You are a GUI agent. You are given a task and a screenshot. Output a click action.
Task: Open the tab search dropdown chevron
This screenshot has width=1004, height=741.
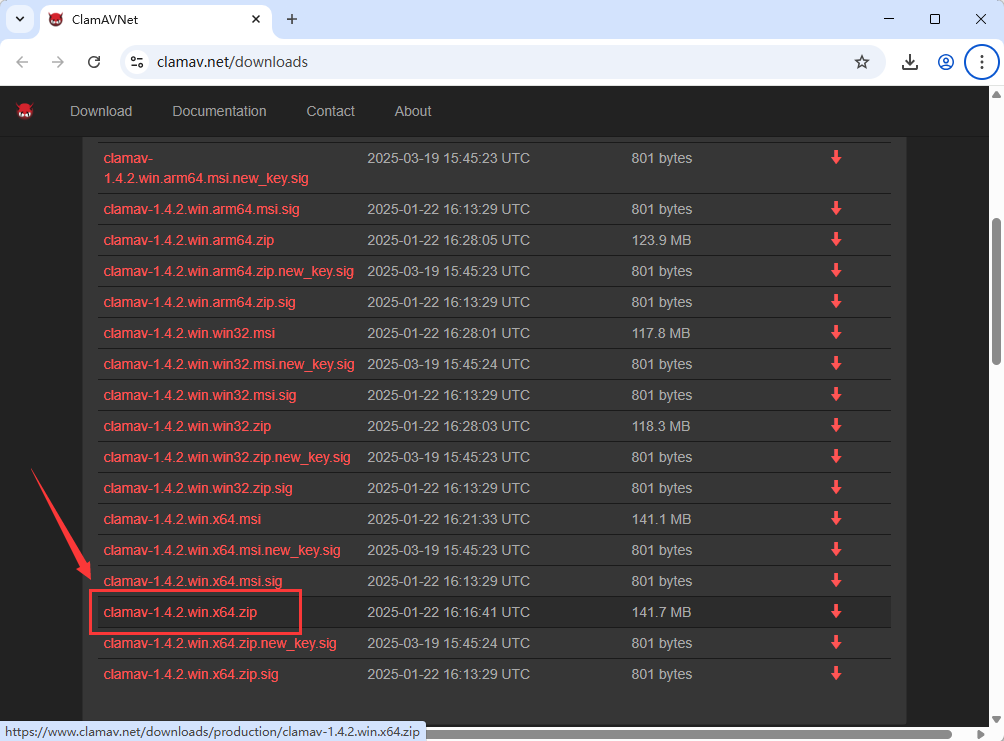(x=20, y=19)
